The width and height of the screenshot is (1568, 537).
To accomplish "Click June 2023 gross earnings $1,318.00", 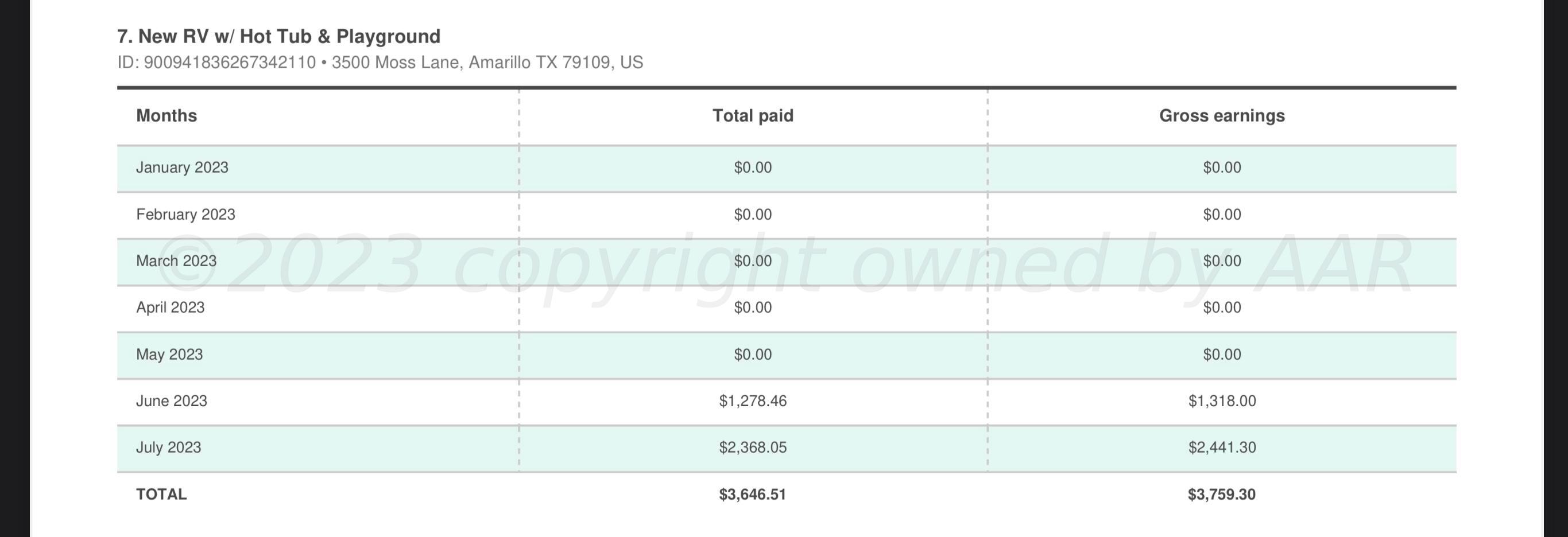I will [x=1221, y=401].
